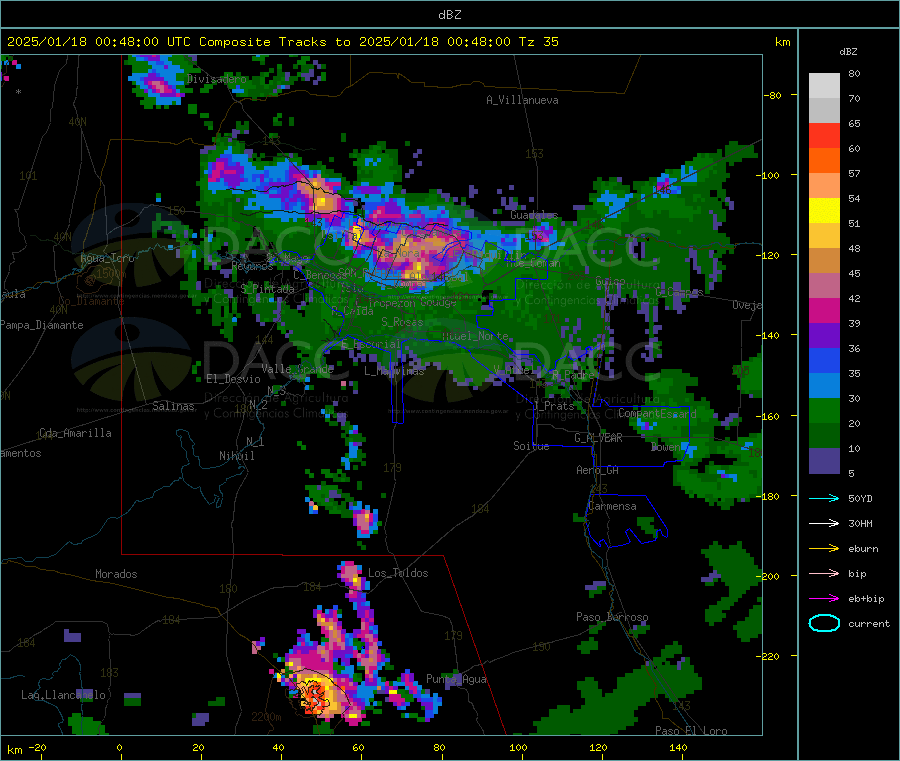Click the '-80' tick on the right km axis

773,95
